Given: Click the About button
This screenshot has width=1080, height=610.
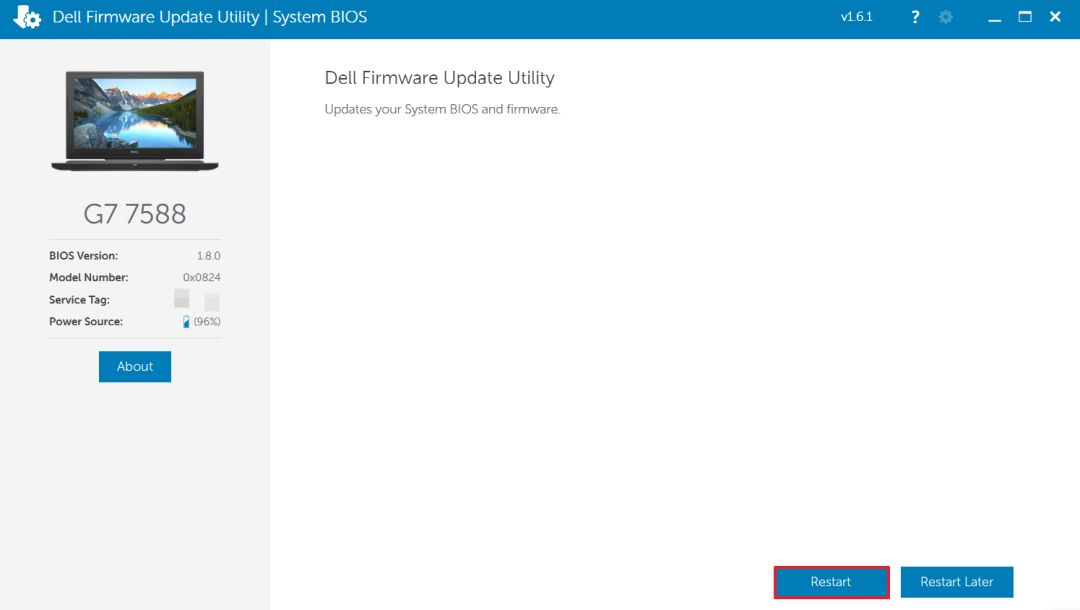Looking at the screenshot, I should click(135, 366).
